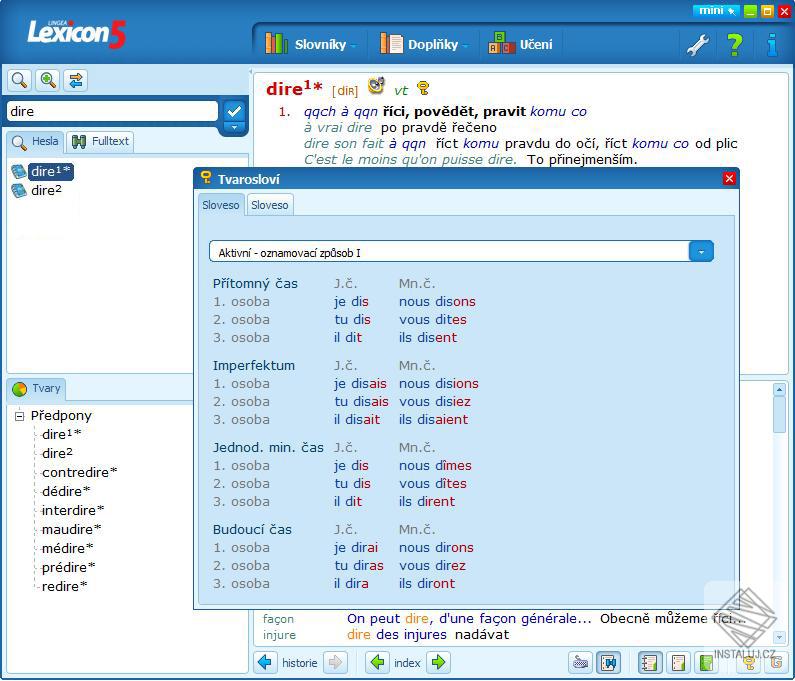The width and height of the screenshot is (795, 681).
Task: Collapse the Předpony tree node
Action: (19, 416)
